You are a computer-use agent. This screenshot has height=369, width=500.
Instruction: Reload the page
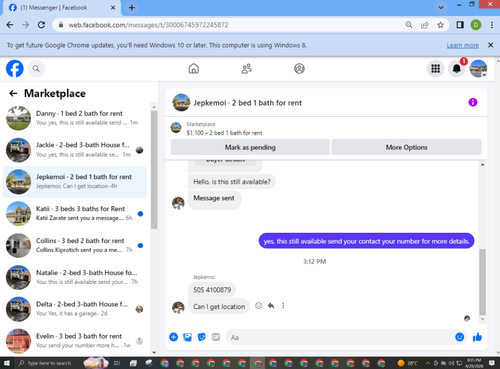click(41, 25)
